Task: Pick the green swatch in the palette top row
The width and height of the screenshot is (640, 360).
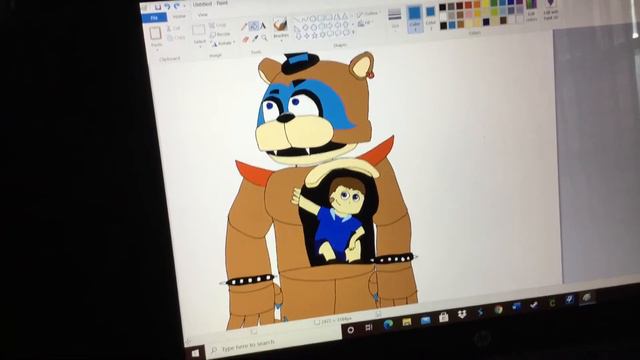Action: pyautogui.click(x=494, y=3)
